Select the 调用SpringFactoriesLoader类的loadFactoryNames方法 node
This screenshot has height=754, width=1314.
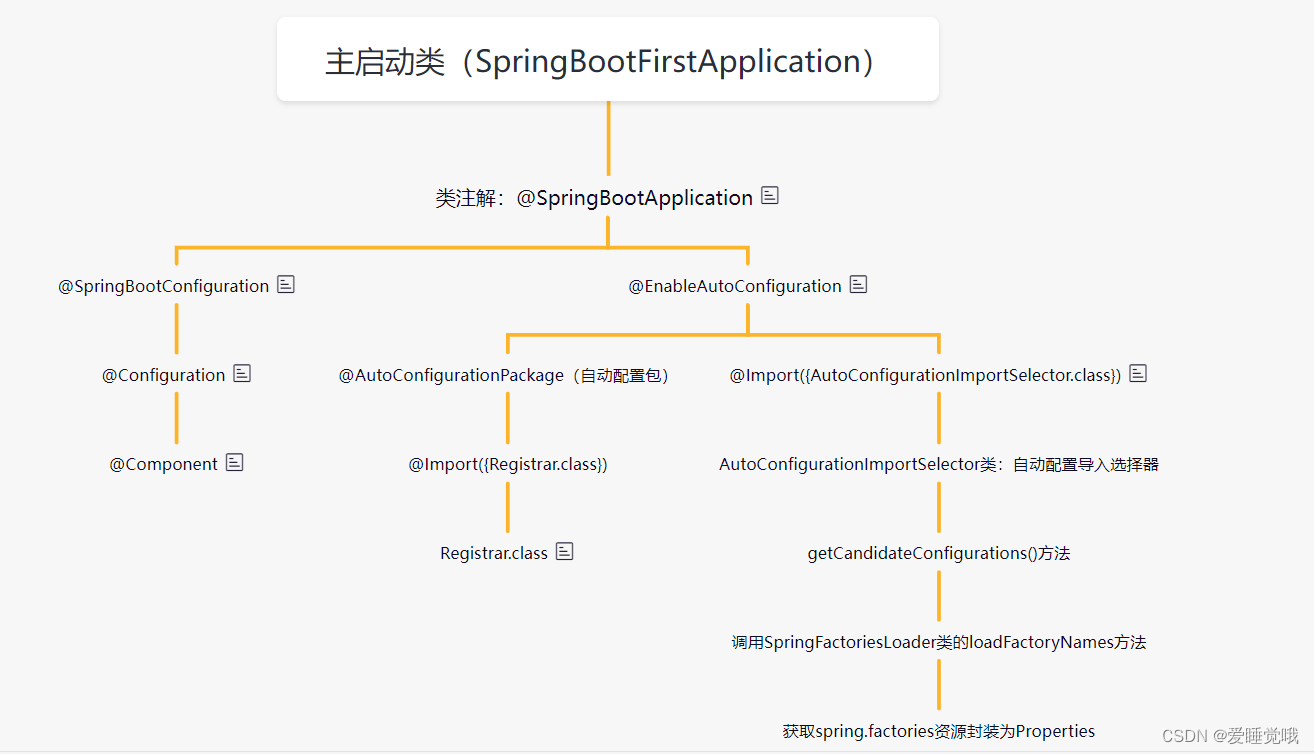point(939,642)
